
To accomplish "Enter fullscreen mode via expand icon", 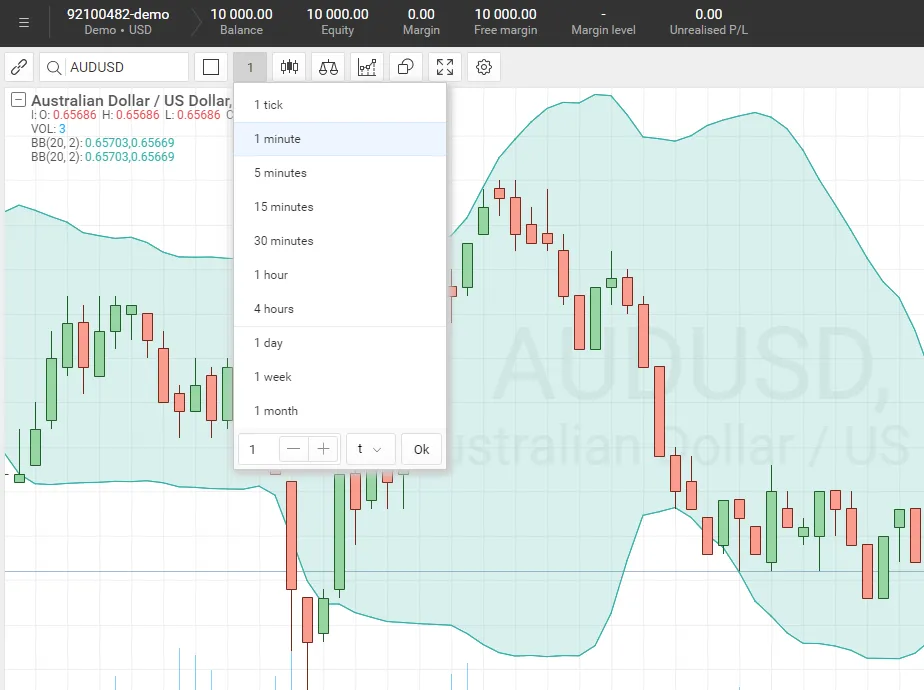I will pyautogui.click(x=444, y=66).
